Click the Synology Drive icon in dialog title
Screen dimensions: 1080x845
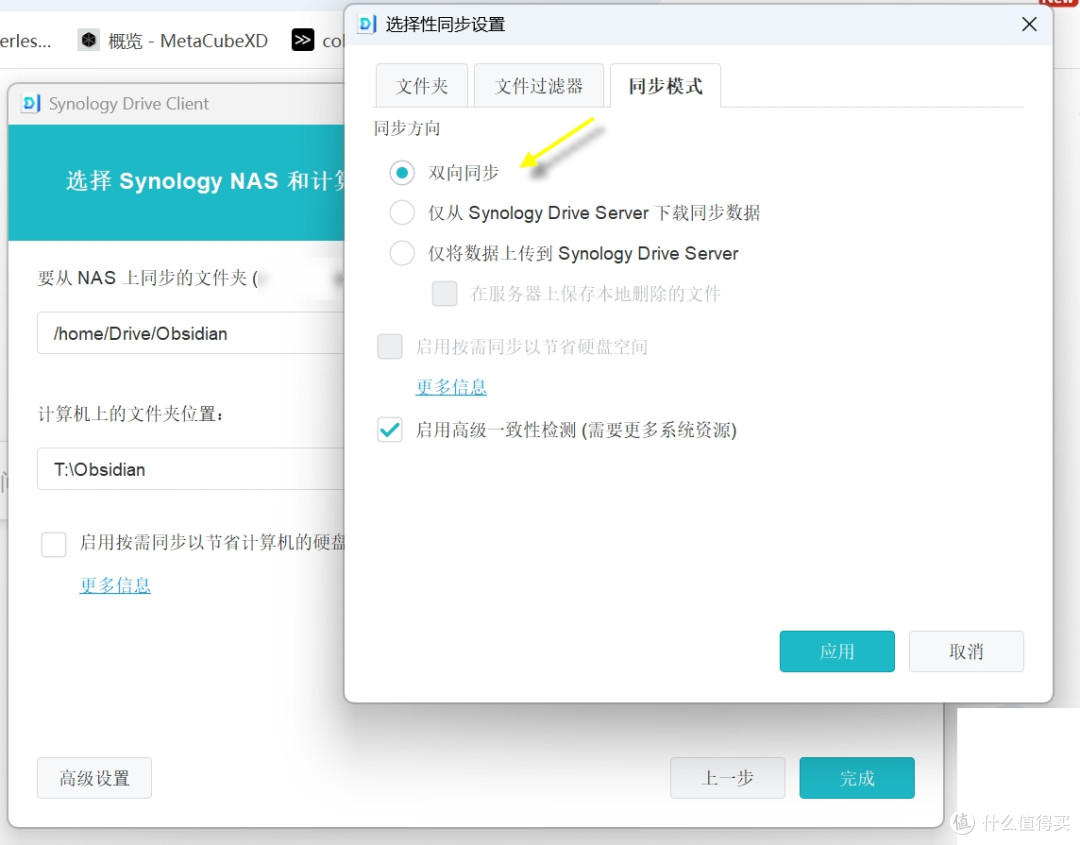pos(367,24)
